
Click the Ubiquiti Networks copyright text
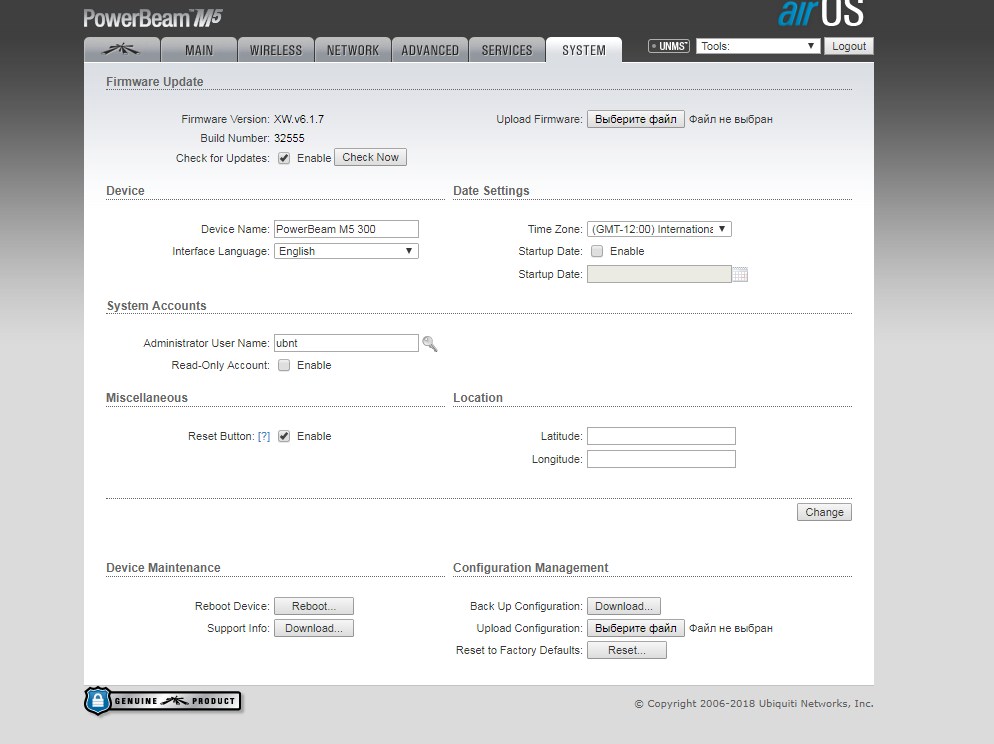pos(754,703)
